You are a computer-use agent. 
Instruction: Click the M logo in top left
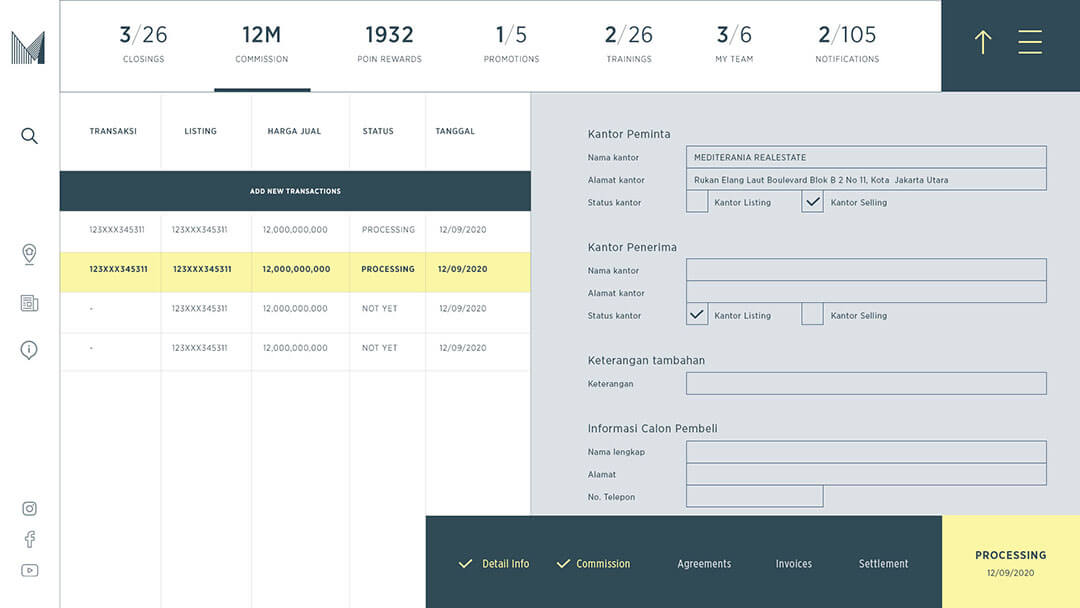(28, 47)
